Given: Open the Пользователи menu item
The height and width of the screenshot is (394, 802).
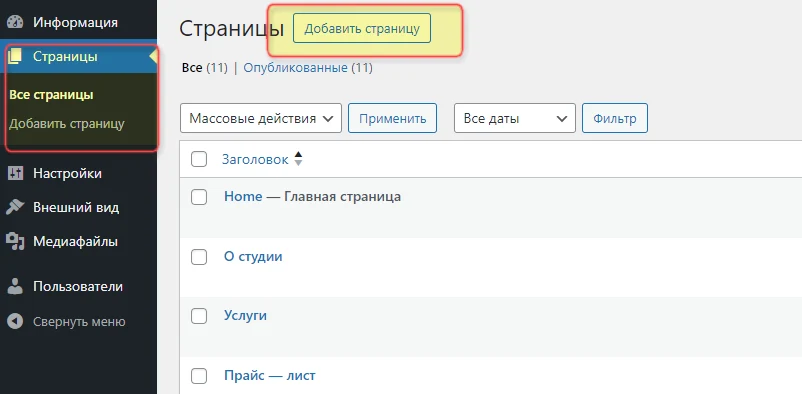Looking at the screenshot, I should click(x=79, y=287).
